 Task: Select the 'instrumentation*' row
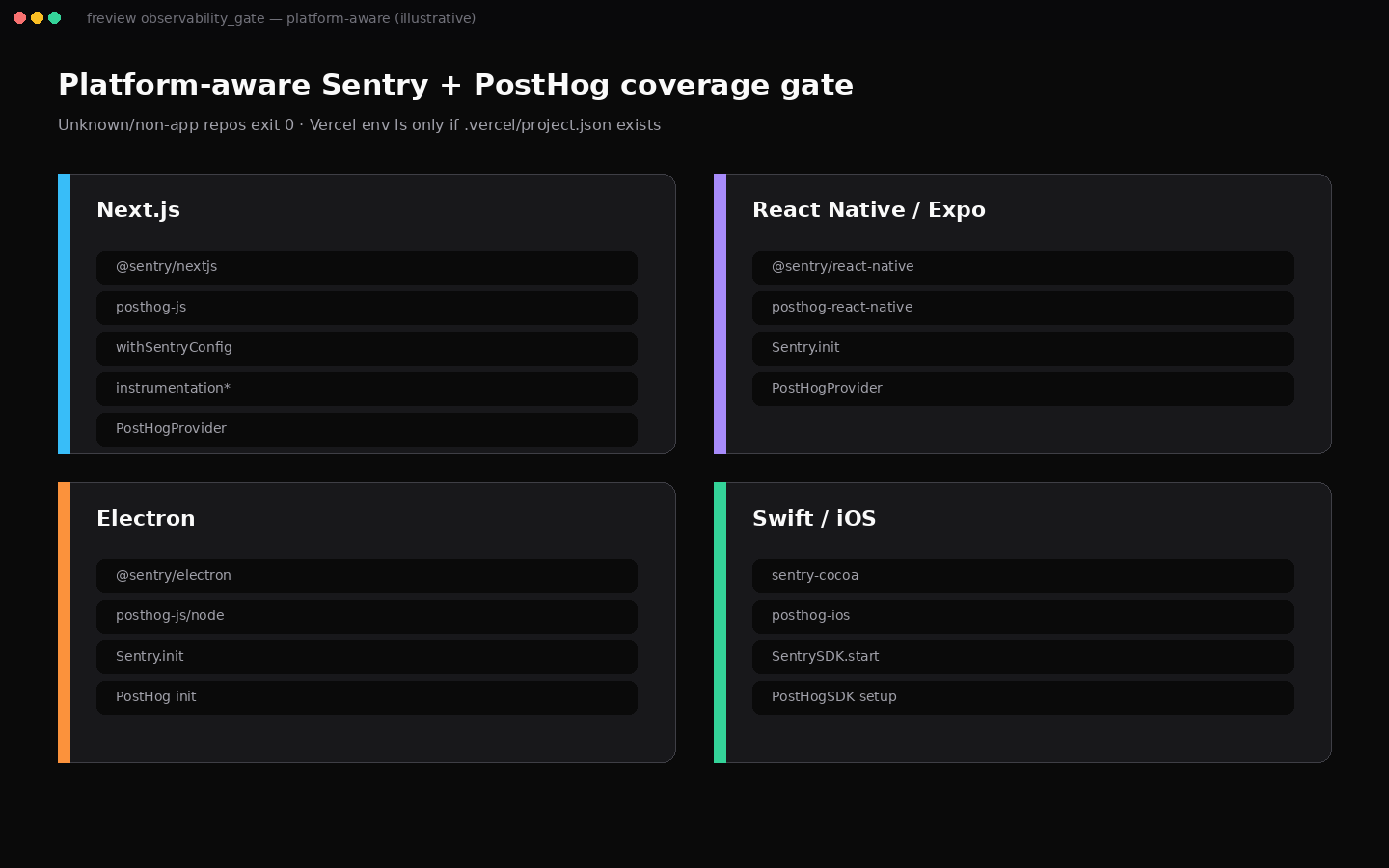[x=367, y=389]
